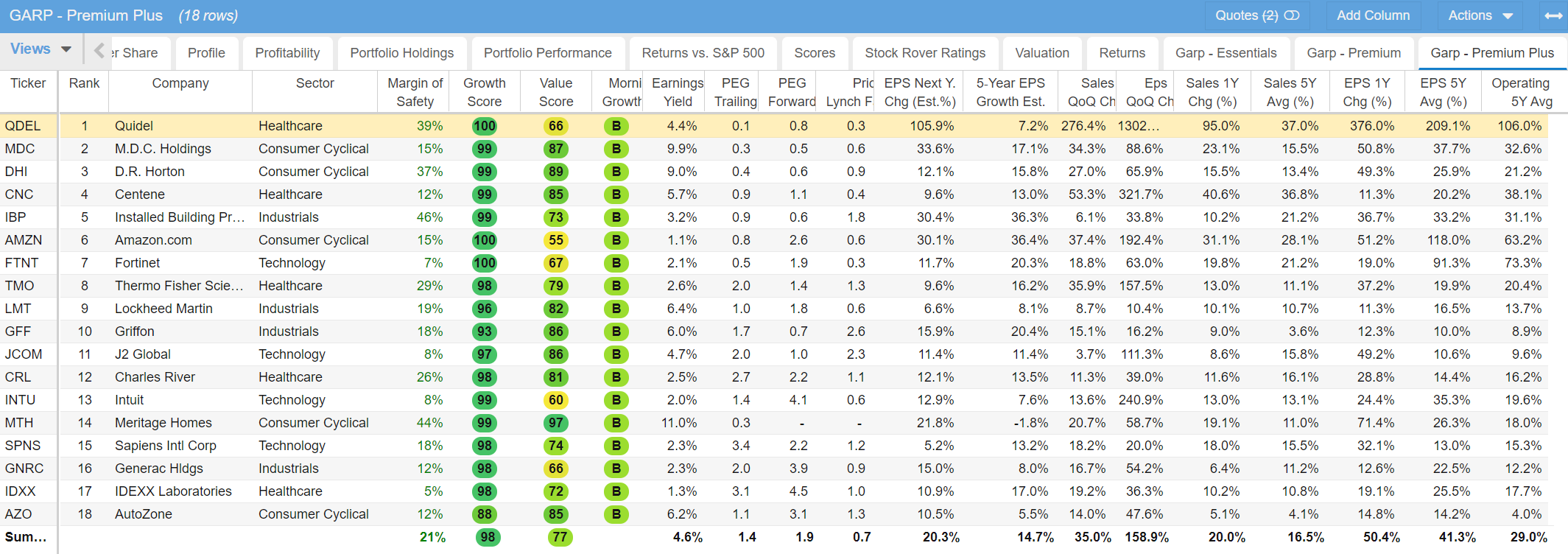Click Meritage Homes value score 97 badge

(556, 423)
